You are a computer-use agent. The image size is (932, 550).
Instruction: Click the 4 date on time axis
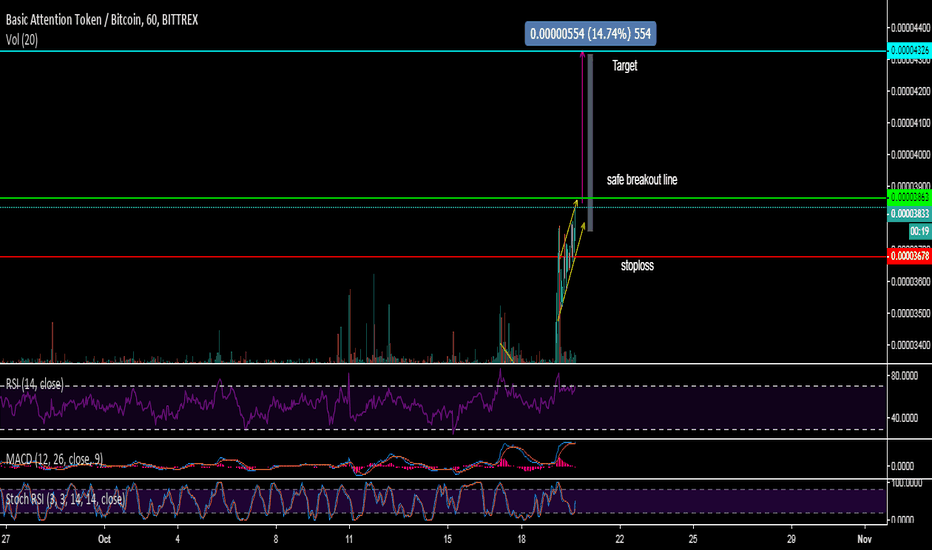177,539
